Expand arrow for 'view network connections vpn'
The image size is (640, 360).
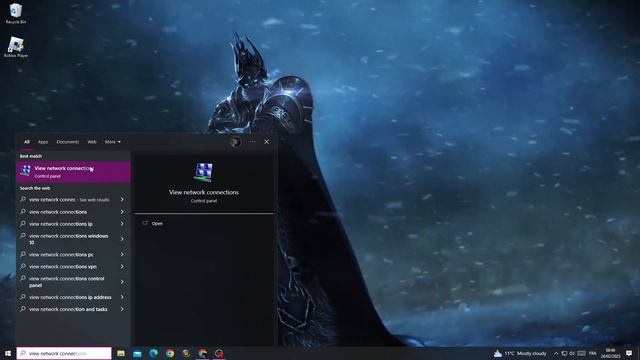[x=122, y=267]
